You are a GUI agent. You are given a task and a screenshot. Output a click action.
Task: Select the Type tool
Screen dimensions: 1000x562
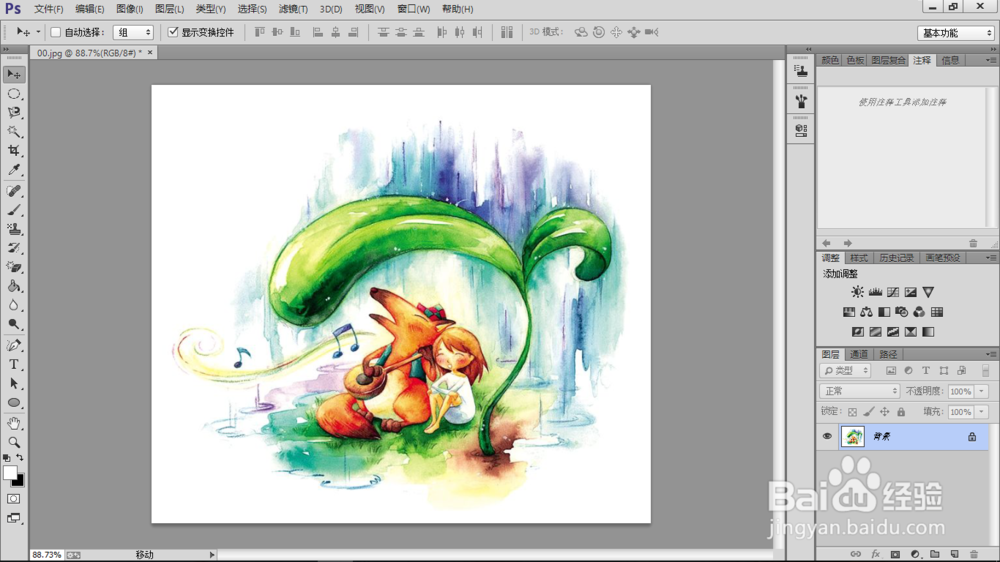point(13,364)
